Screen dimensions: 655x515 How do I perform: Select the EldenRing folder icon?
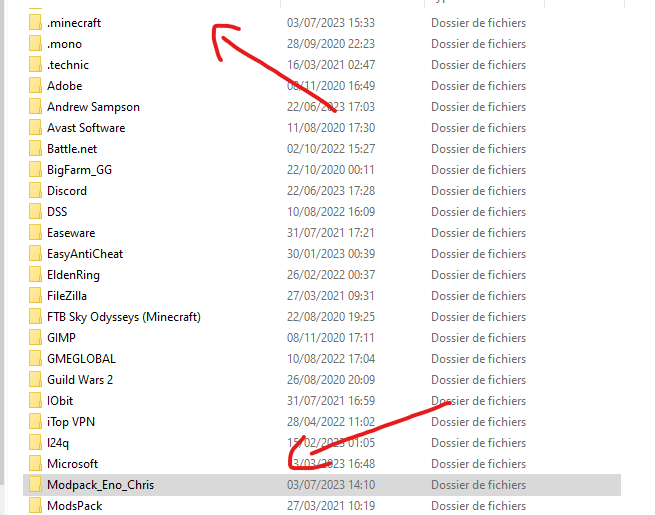(x=36, y=274)
